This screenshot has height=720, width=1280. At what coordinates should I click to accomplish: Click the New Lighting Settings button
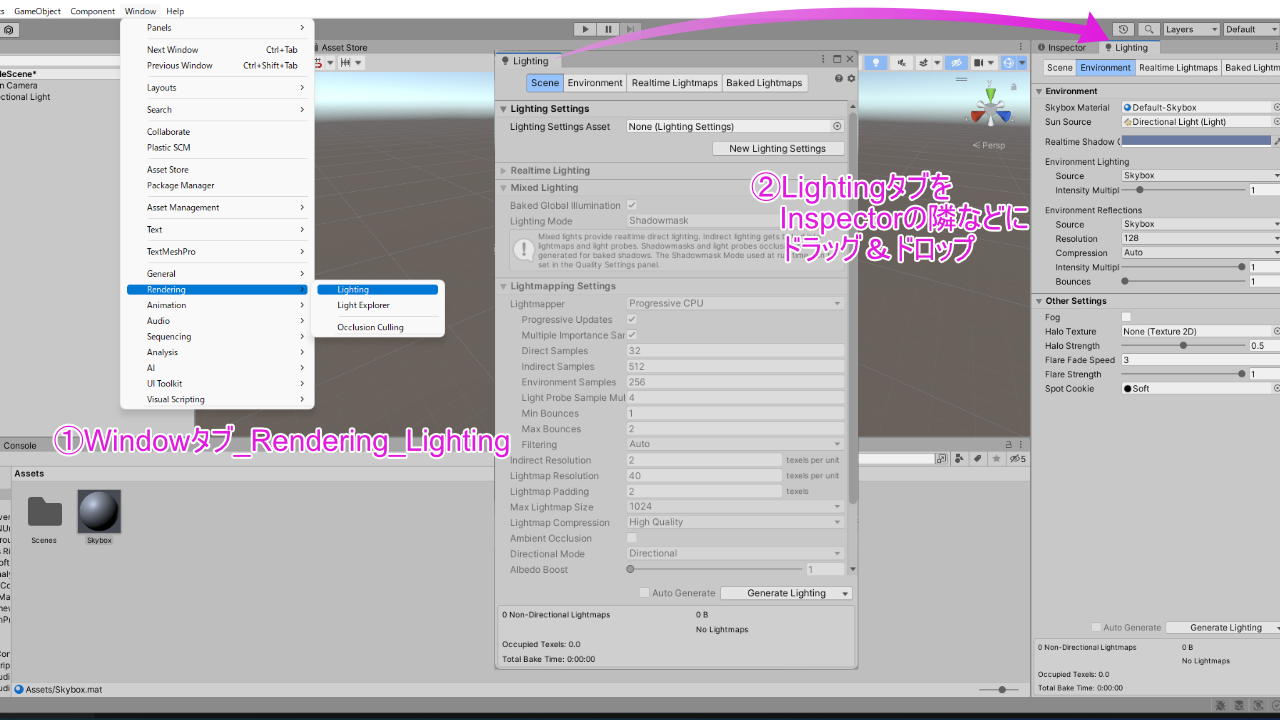tap(777, 148)
